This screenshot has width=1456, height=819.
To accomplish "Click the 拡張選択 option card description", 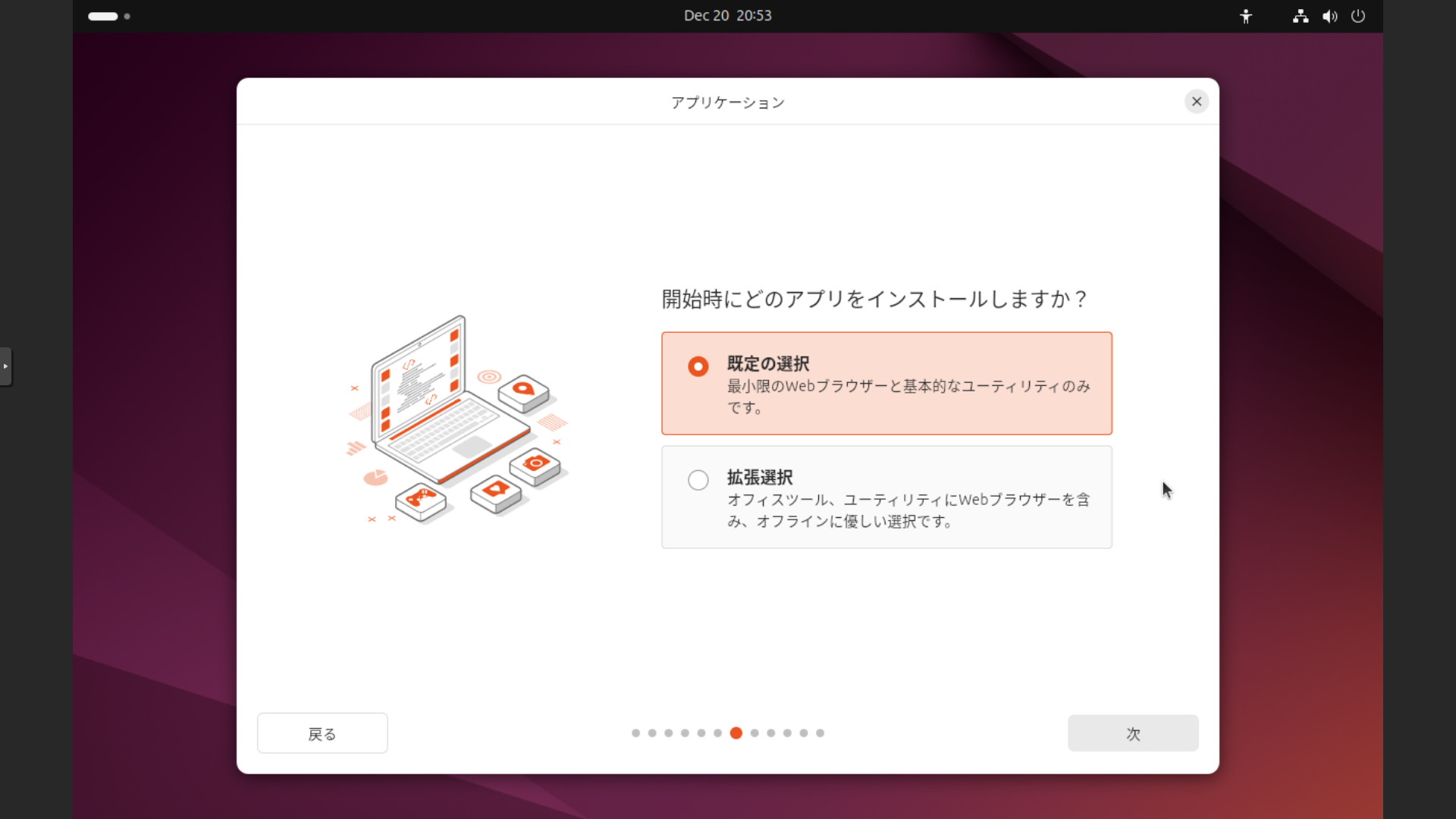I will click(x=908, y=510).
